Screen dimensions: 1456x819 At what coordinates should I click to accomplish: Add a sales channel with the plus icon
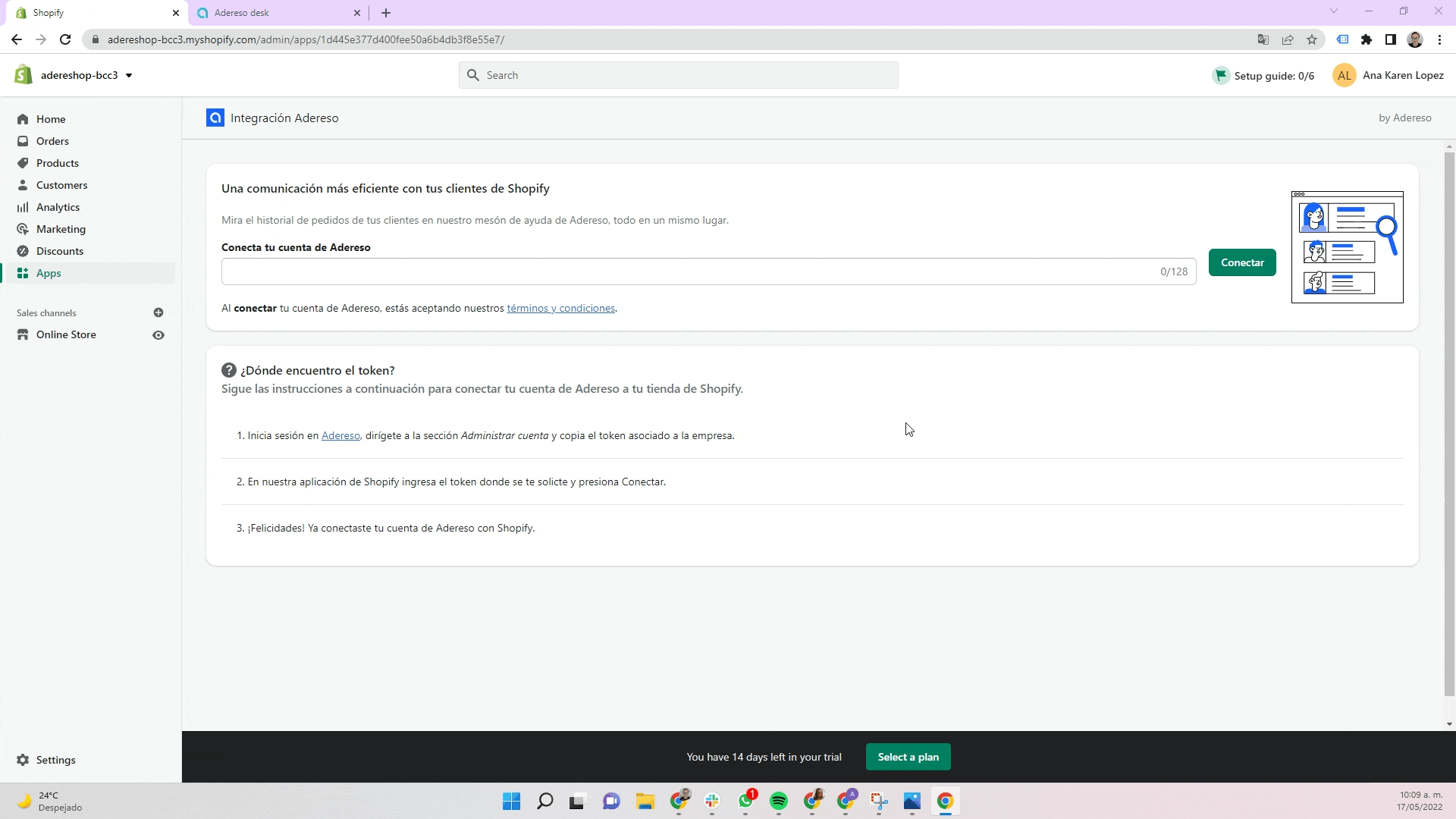click(158, 312)
